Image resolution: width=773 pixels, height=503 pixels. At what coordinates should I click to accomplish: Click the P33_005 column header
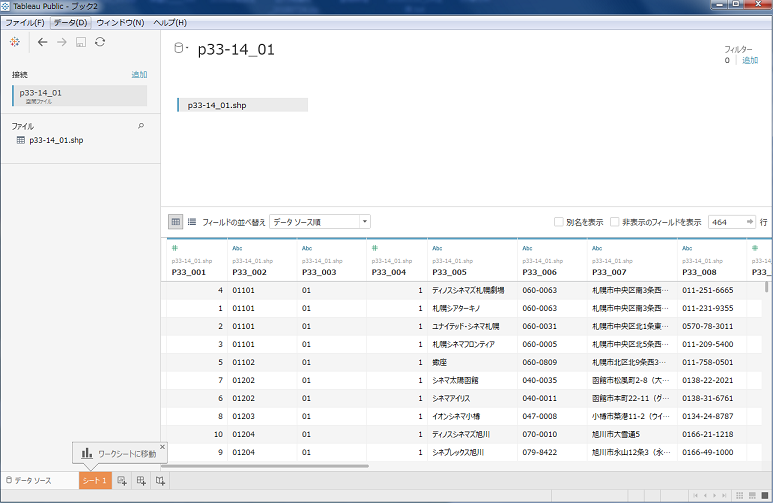coord(472,260)
